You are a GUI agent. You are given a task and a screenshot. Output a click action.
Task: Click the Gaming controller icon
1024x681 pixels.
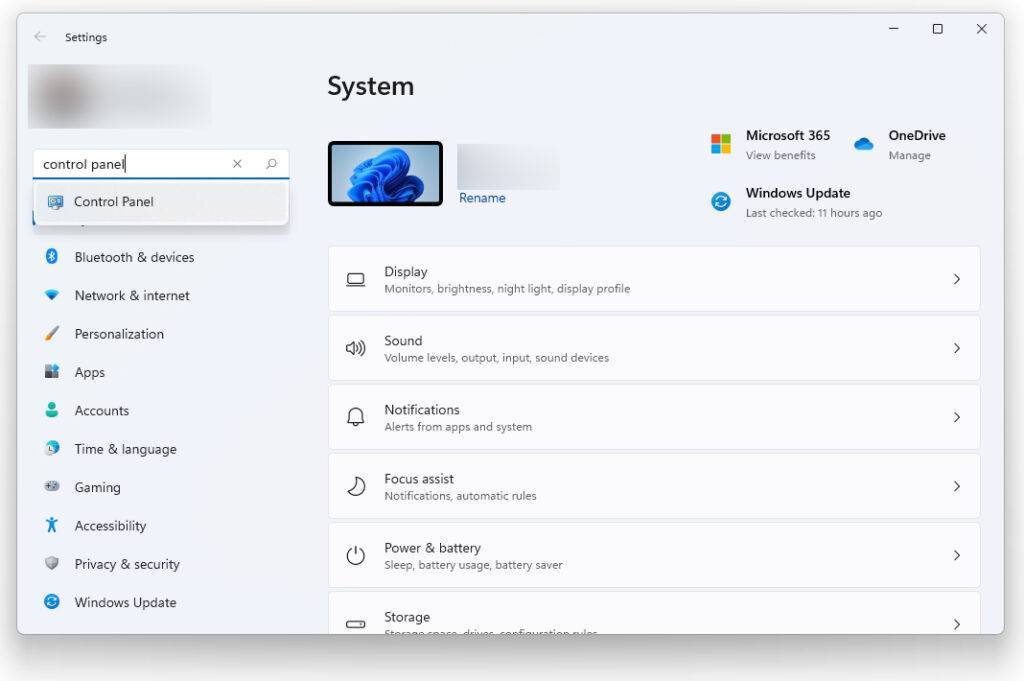point(52,486)
